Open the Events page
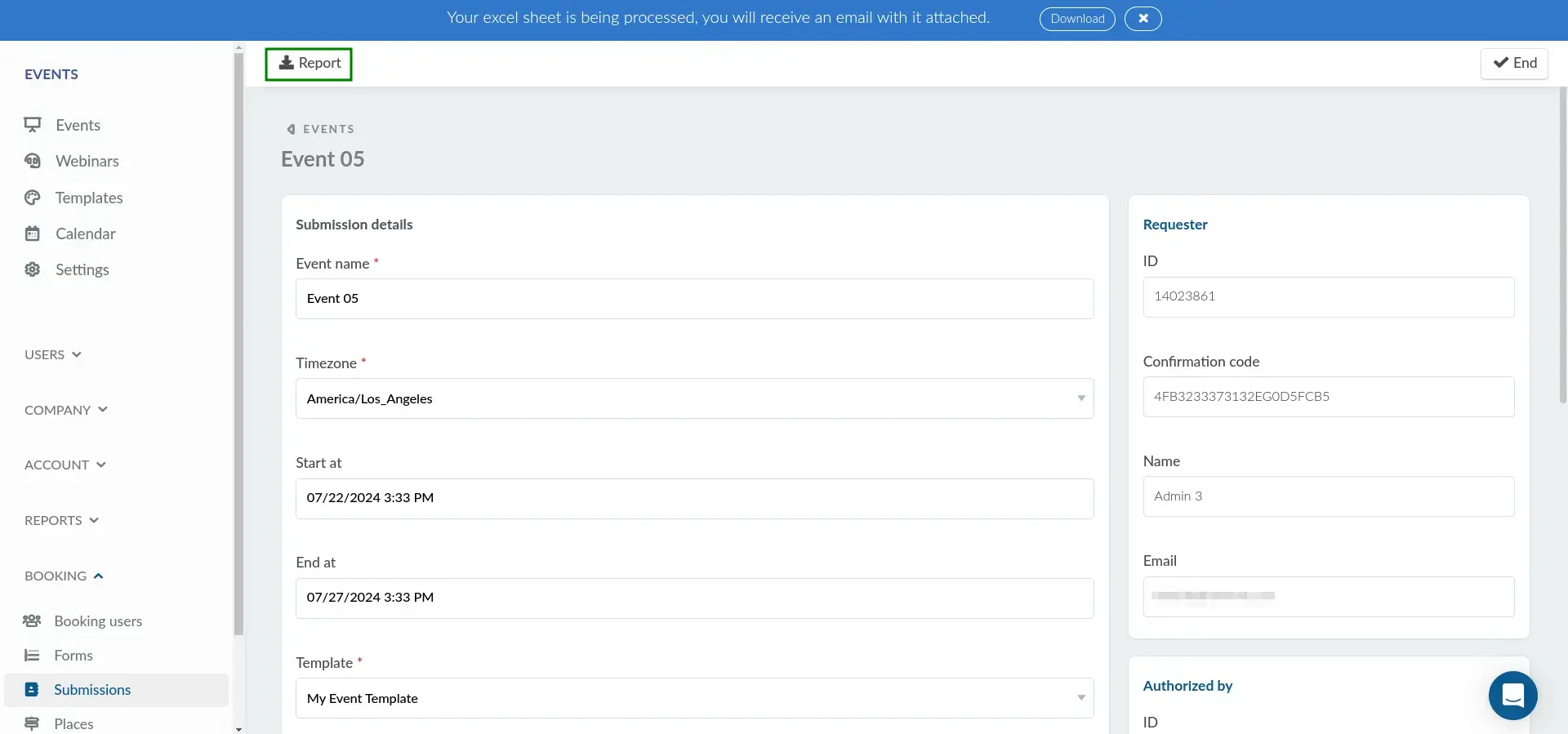This screenshot has width=1568, height=734. click(x=78, y=125)
